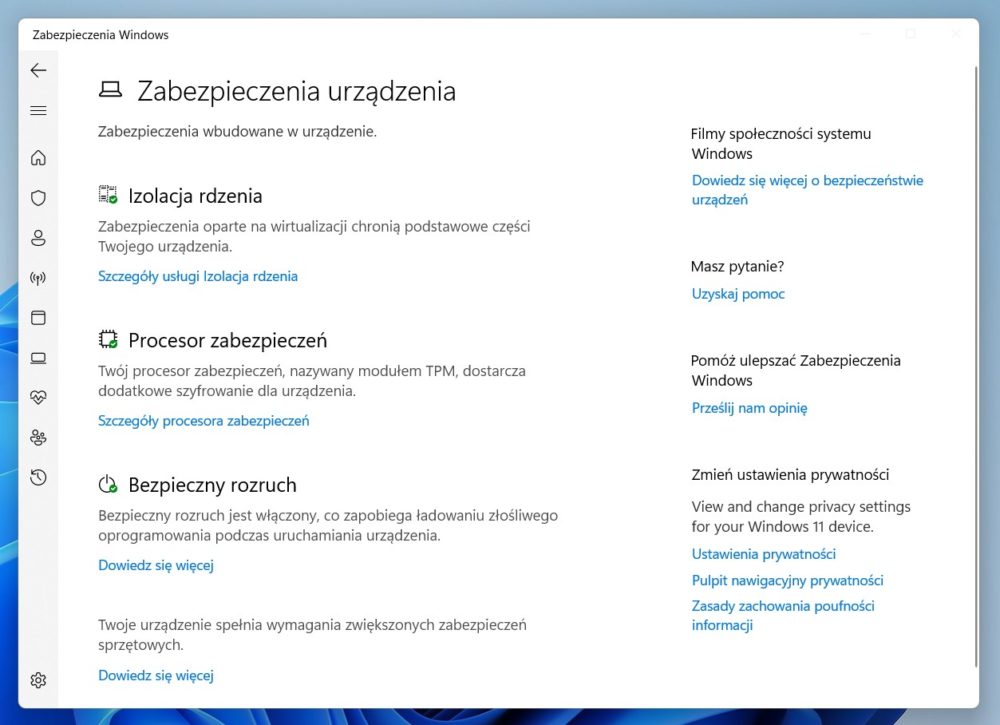The image size is (1000, 725).
Task: Click the Izolacja rdzenia chip icon
Action: click(x=108, y=194)
